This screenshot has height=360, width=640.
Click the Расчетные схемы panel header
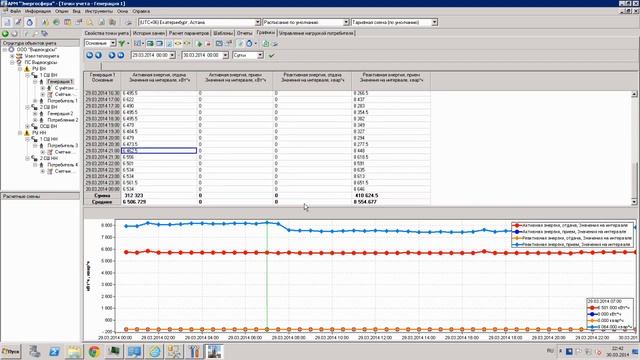[40, 196]
